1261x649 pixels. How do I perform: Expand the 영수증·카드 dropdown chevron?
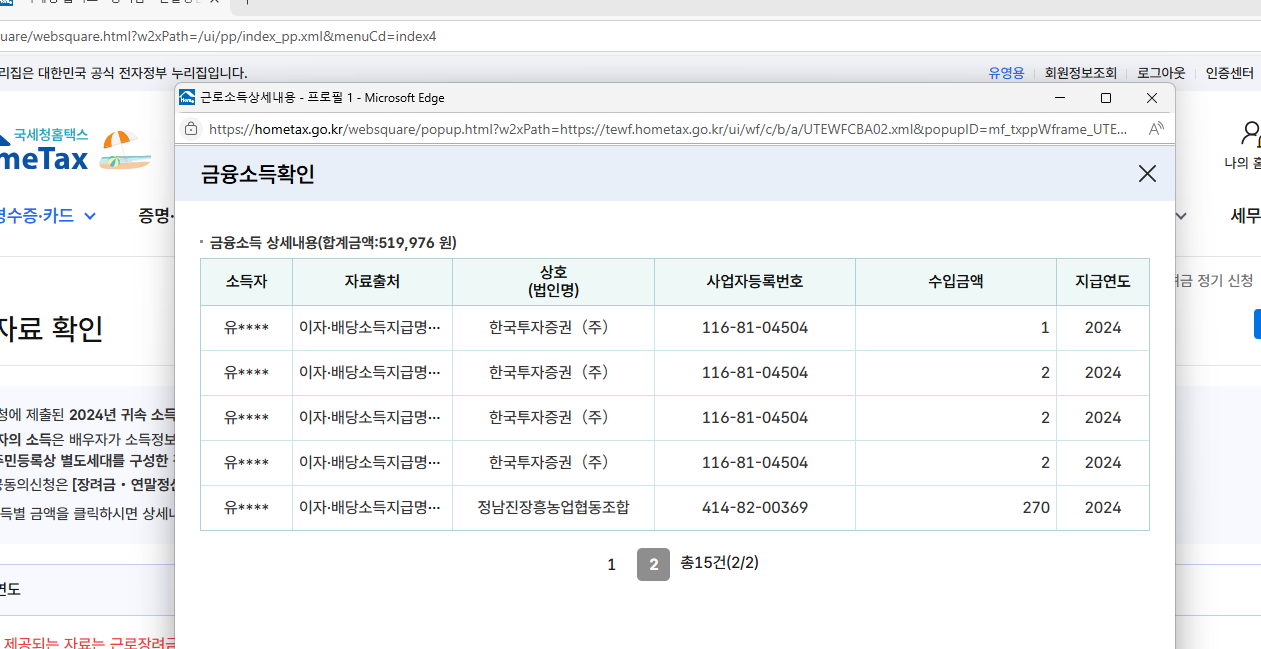[x=90, y=215]
